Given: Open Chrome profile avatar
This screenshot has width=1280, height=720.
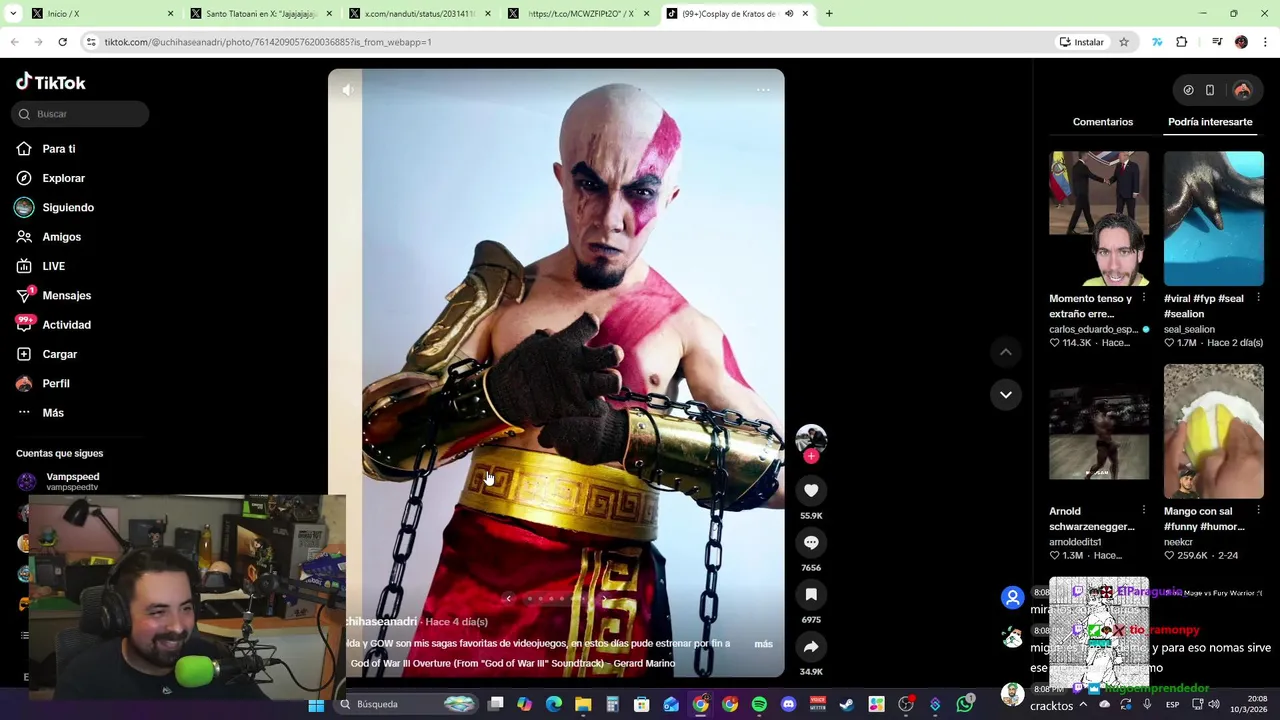Looking at the screenshot, I should pos(1241,42).
